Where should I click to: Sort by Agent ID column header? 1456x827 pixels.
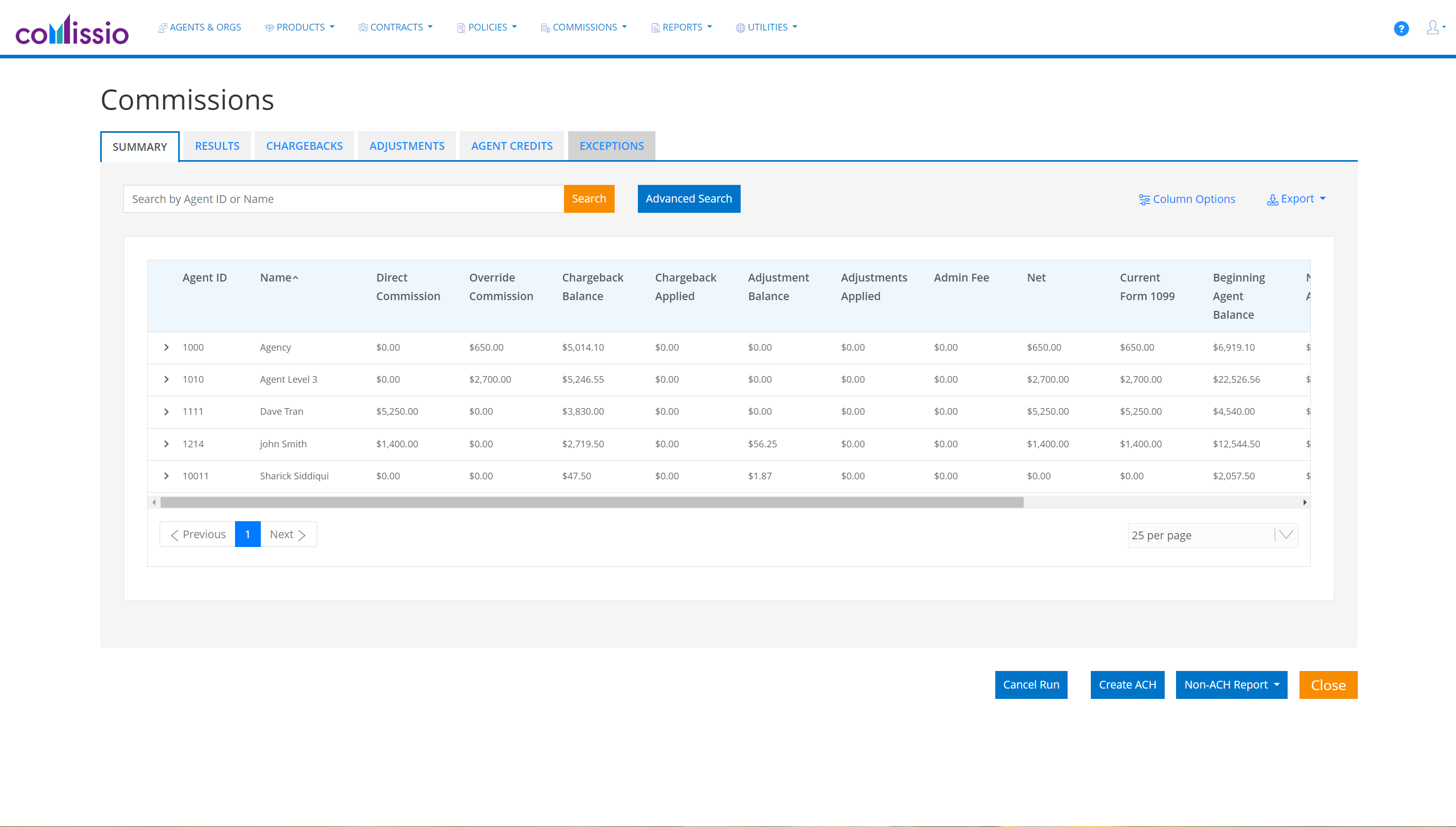click(205, 278)
